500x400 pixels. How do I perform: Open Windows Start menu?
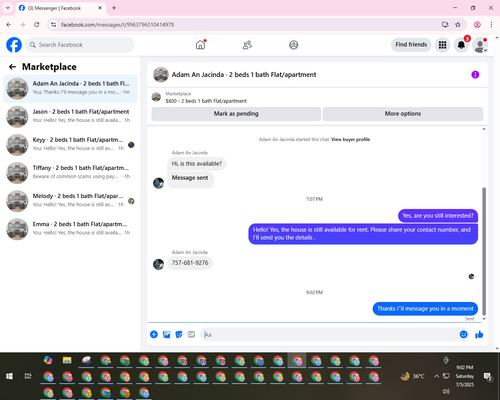[x=9, y=376]
